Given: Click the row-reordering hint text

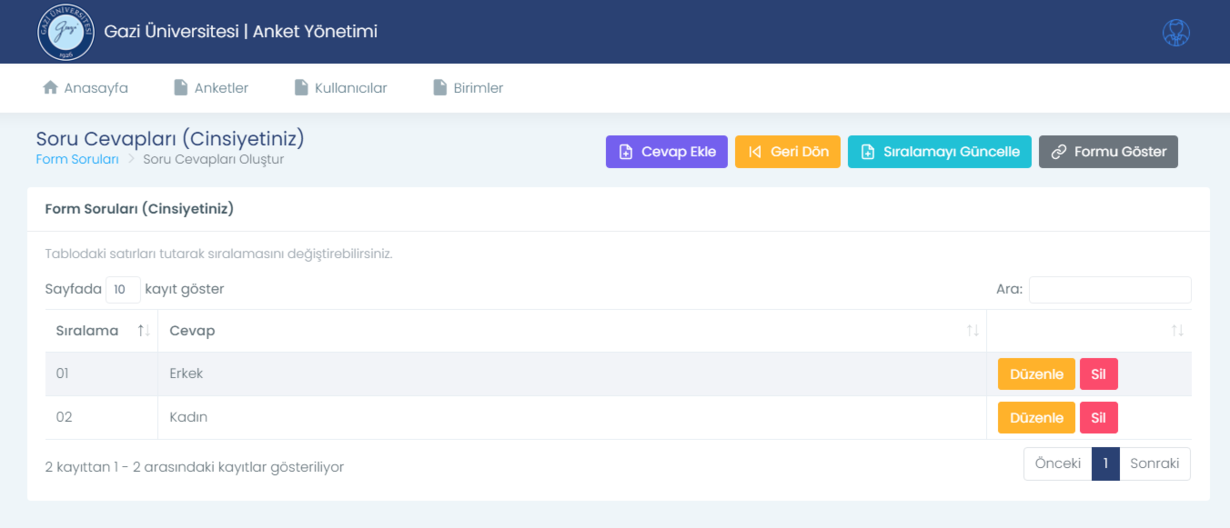Looking at the screenshot, I should [219, 254].
